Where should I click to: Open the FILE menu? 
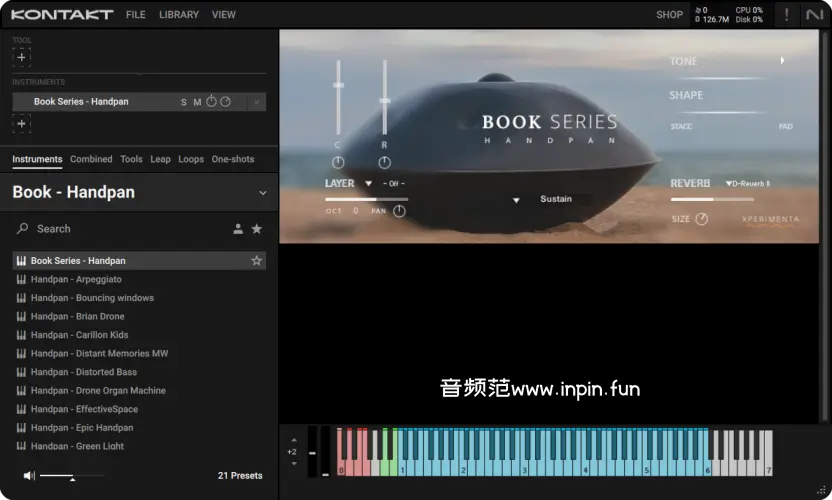pyautogui.click(x=136, y=15)
